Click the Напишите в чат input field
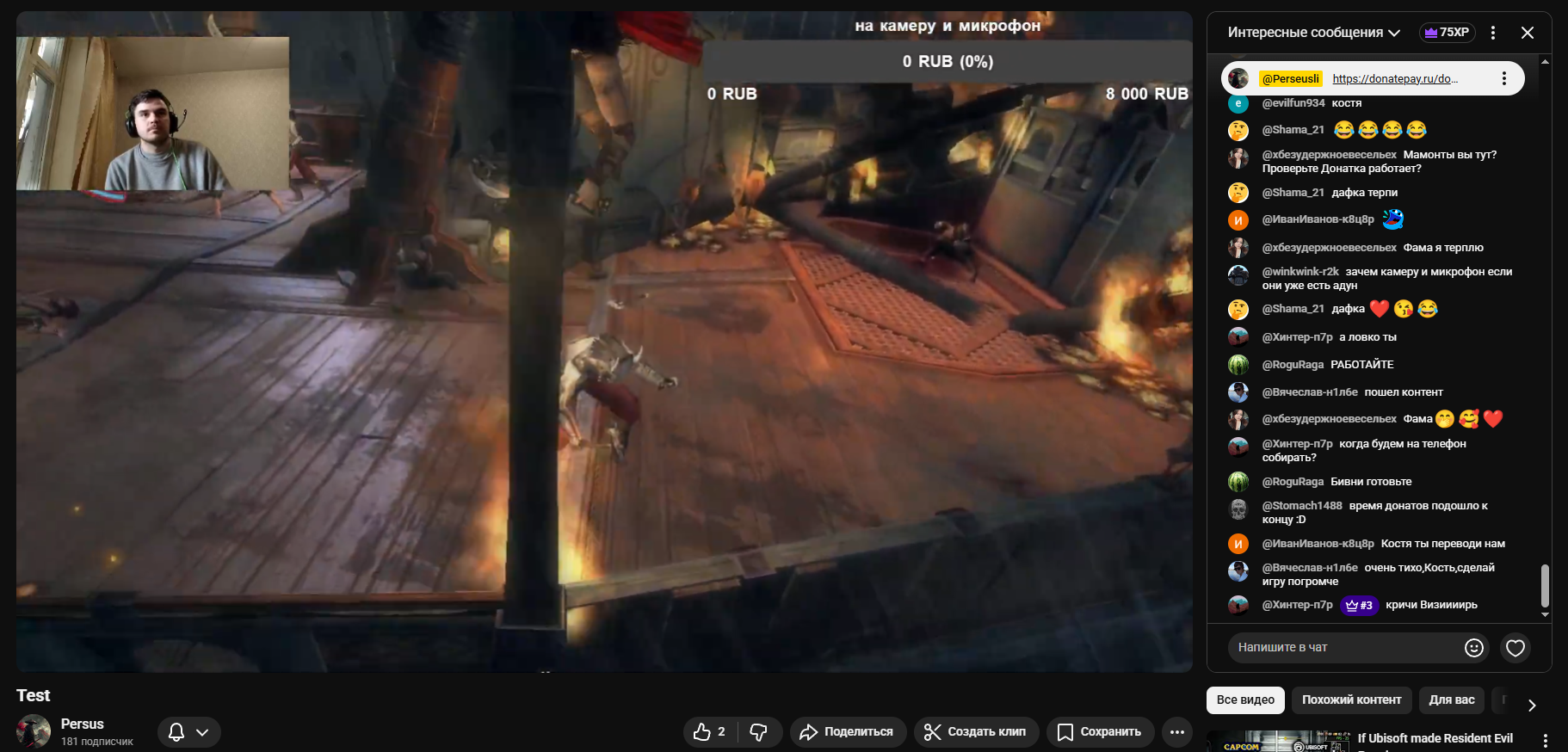Image resolution: width=1568 pixels, height=752 pixels. coord(1348,648)
